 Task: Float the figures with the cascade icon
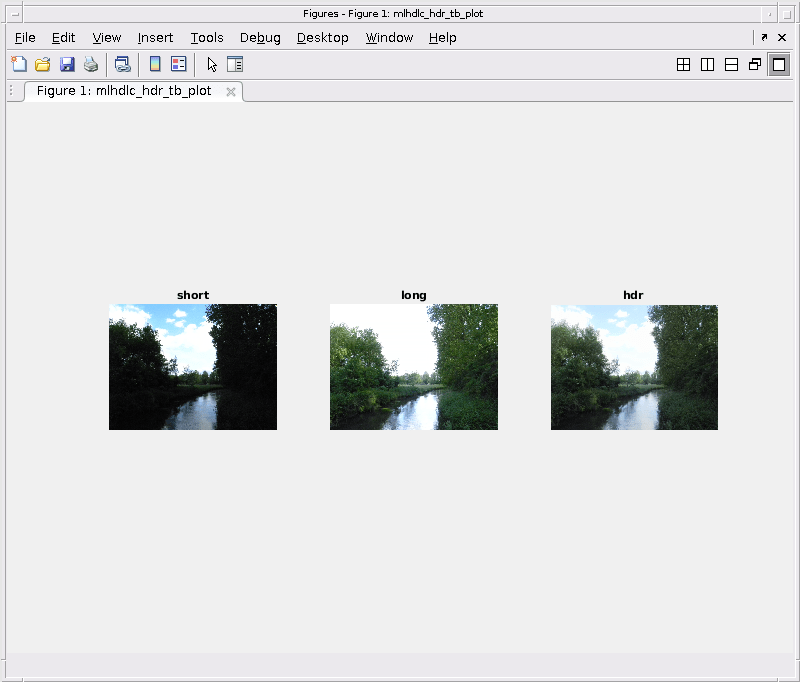755,65
